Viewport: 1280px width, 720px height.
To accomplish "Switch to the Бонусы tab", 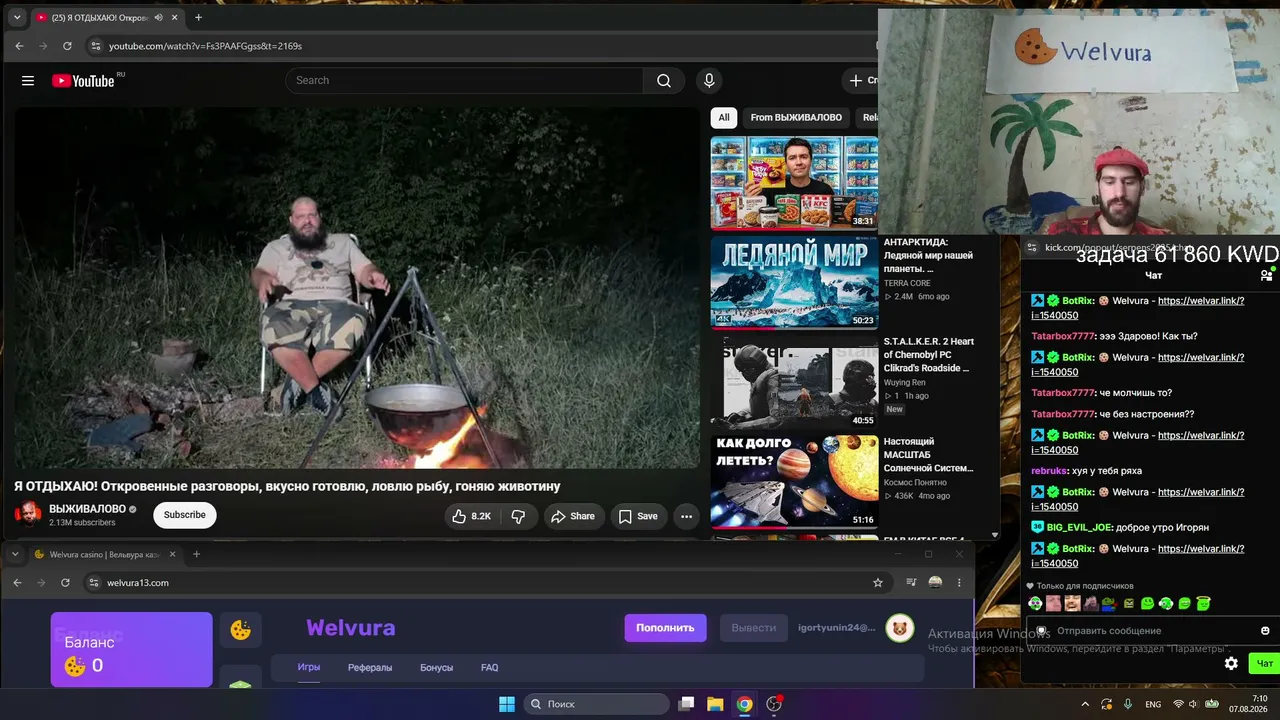I will point(436,667).
